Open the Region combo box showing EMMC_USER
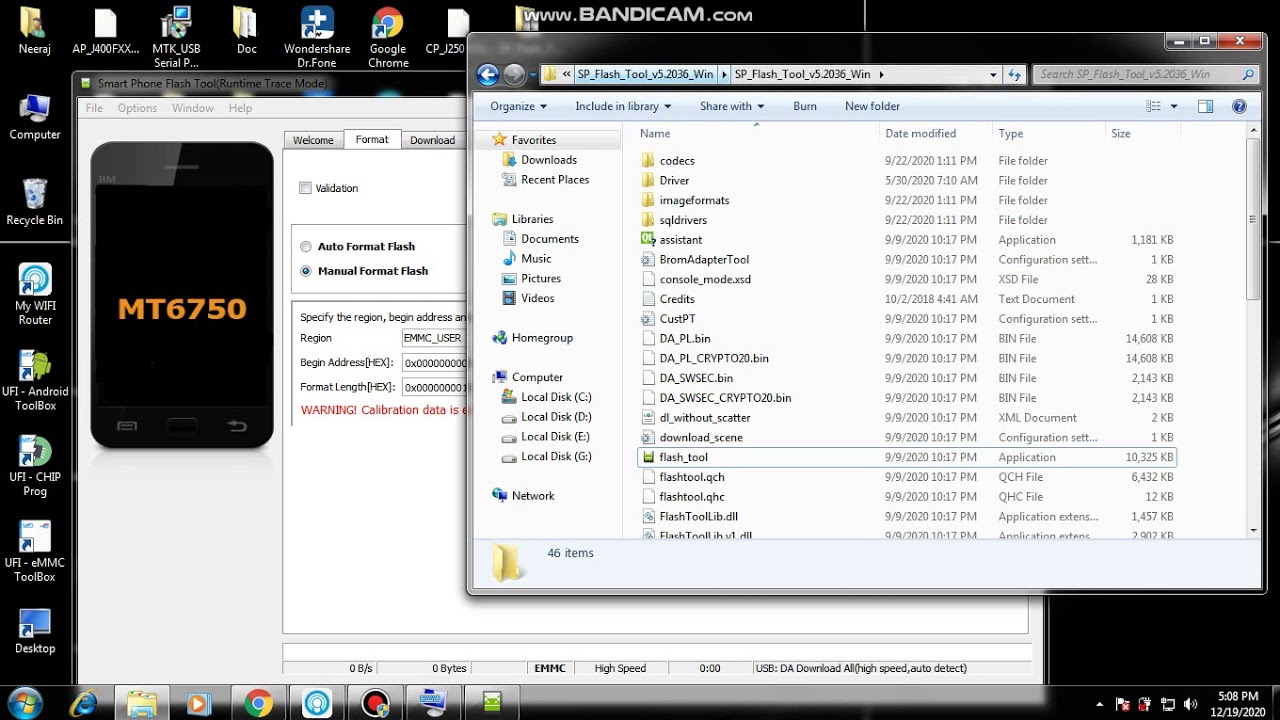 (x=435, y=338)
